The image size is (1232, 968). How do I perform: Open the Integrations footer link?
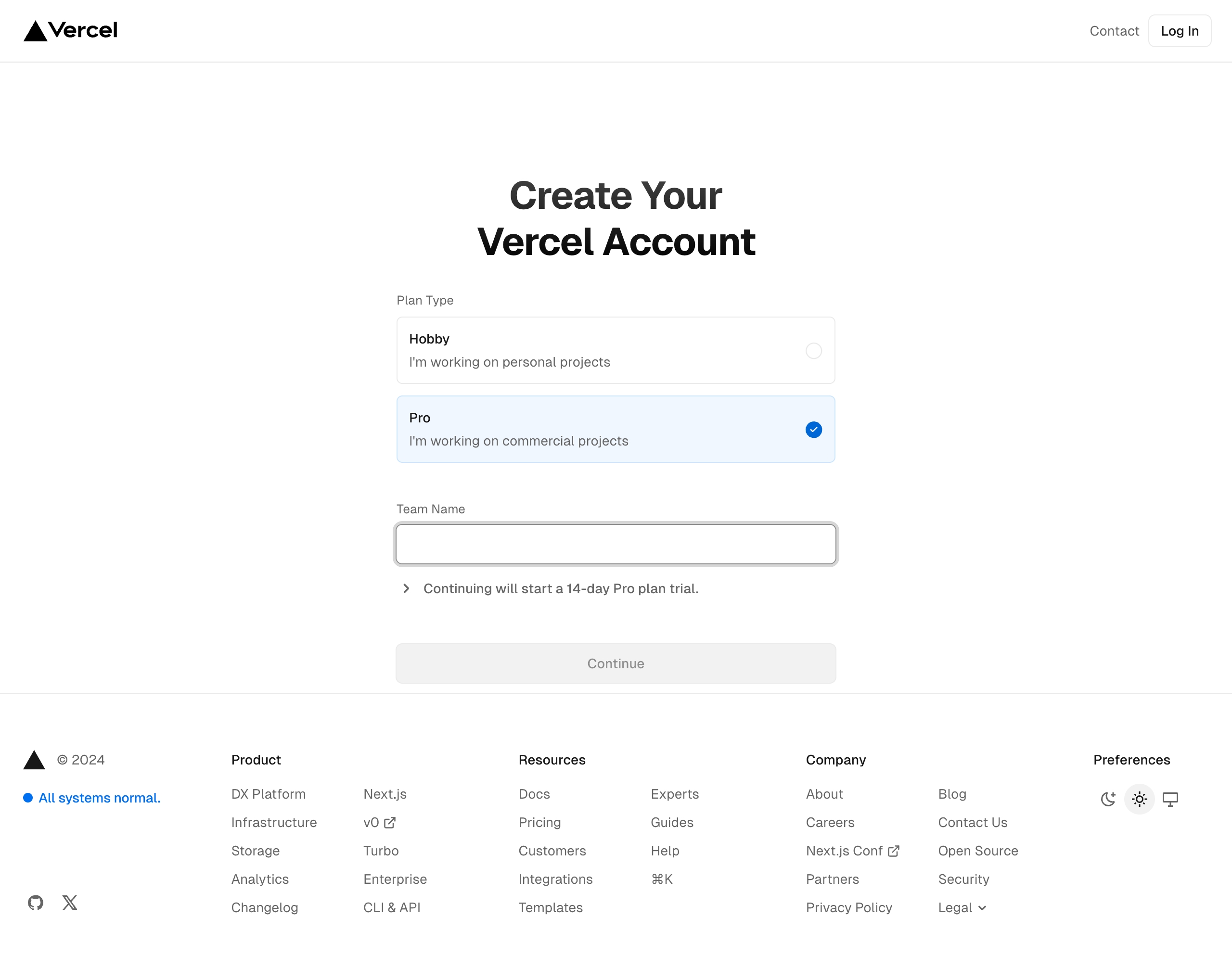(556, 879)
